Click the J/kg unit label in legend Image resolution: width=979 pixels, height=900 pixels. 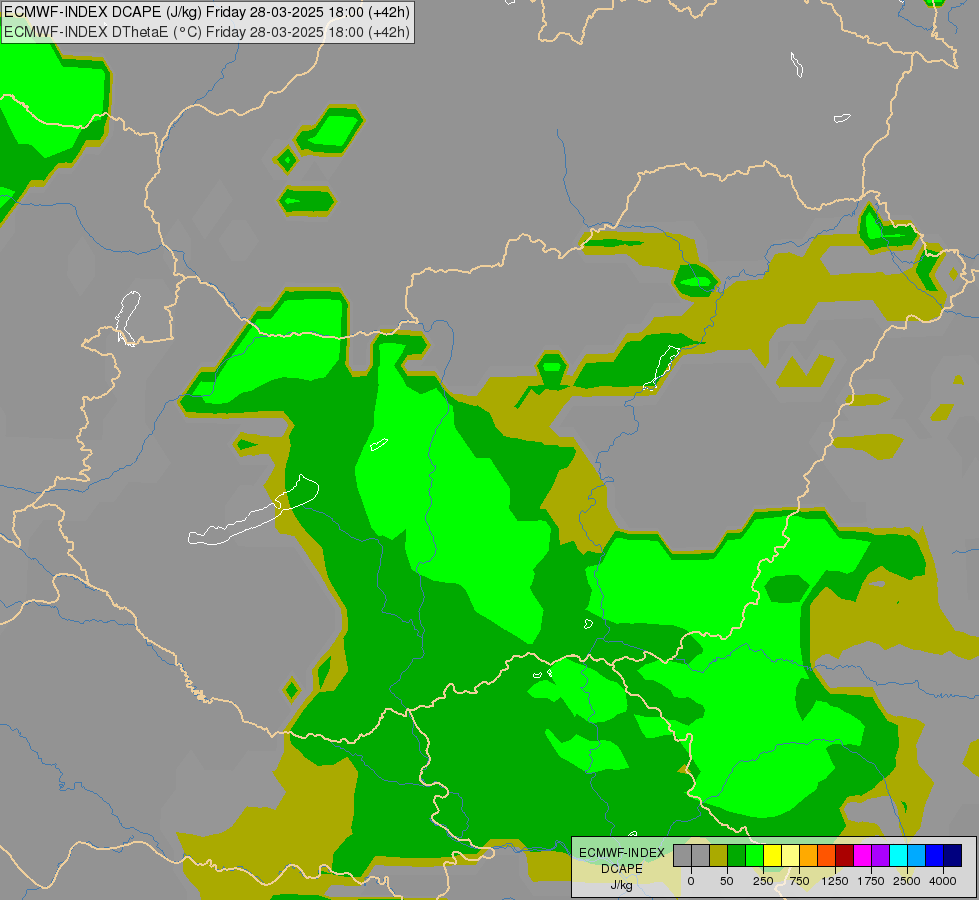pyautogui.click(x=621, y=885)
